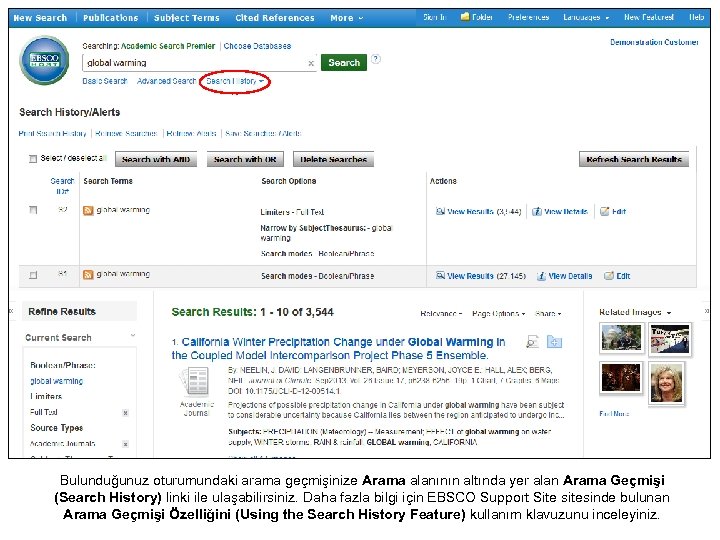Check the box for search S1

pos(33,275)
